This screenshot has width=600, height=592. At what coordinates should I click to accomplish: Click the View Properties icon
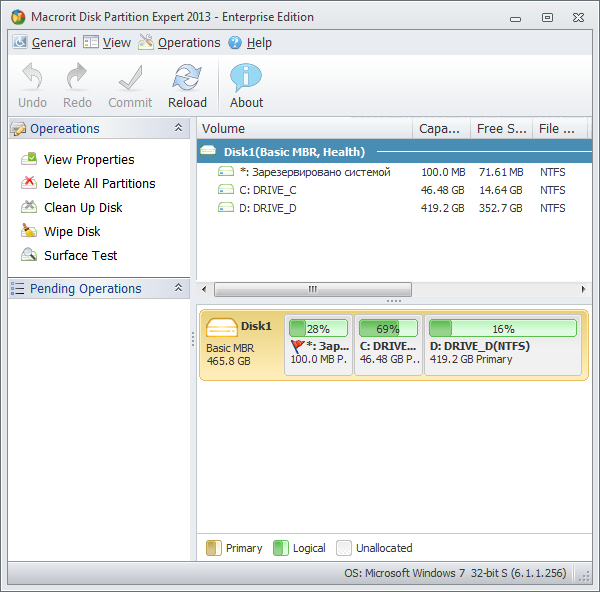[x=29, y=159]
